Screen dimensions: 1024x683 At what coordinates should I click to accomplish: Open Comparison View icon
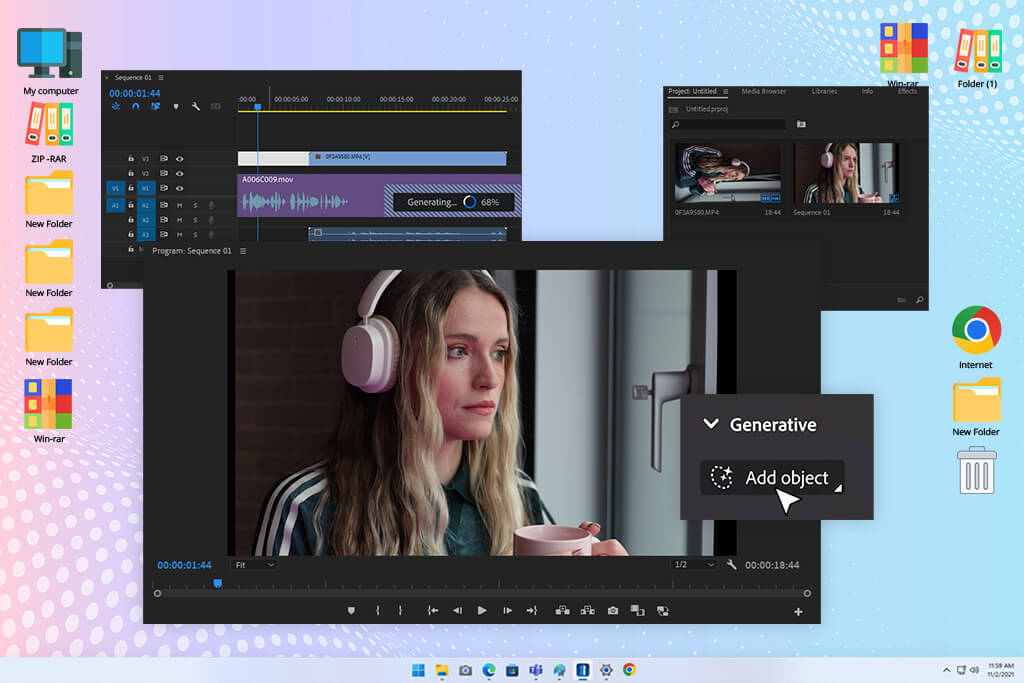click(637, 611)
